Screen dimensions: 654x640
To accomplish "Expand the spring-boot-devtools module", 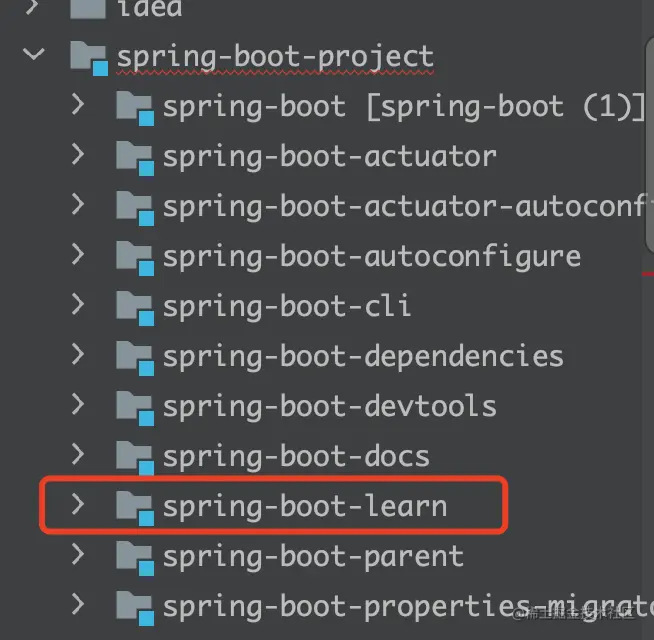I will click(x=78, y=404).
